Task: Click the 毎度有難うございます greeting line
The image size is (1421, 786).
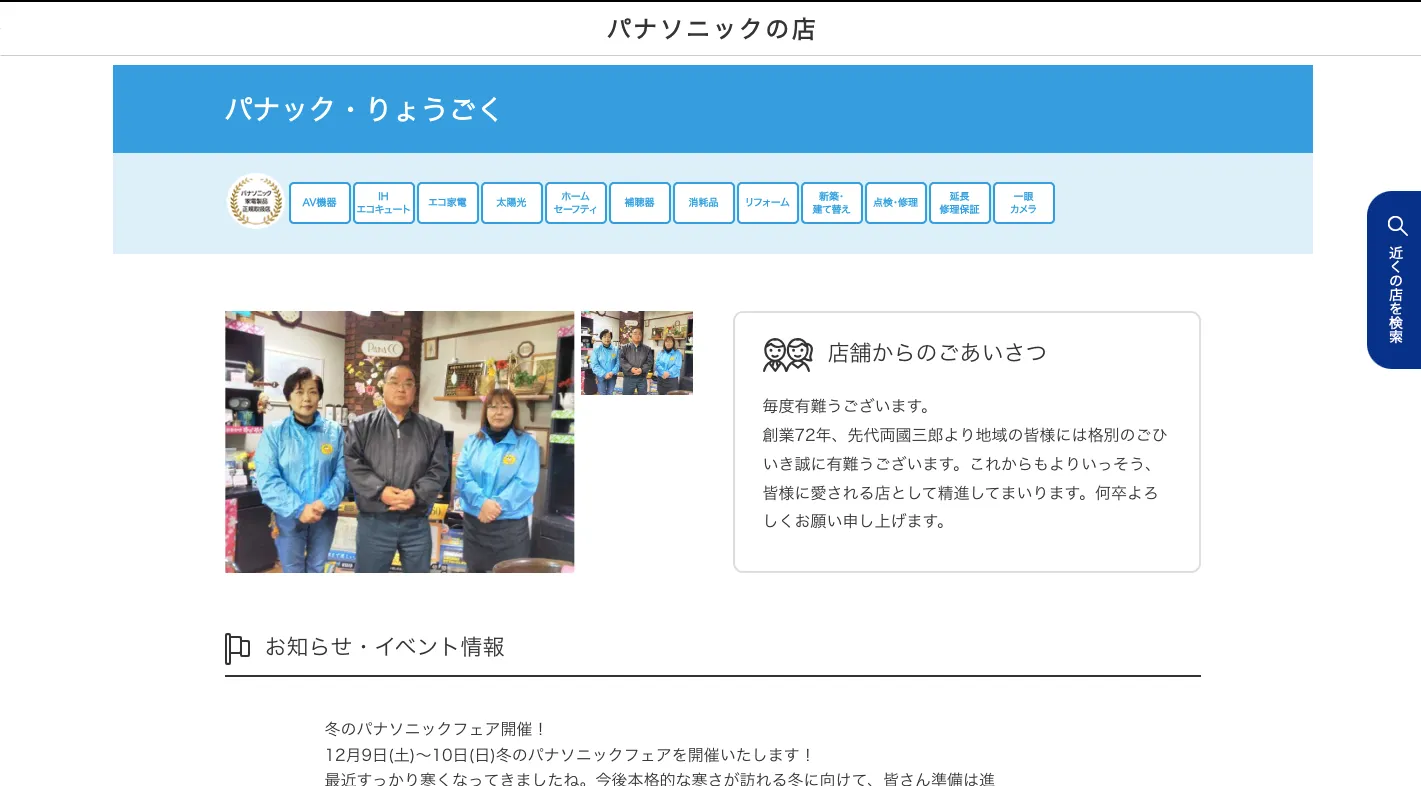Action: click(847, 406)
